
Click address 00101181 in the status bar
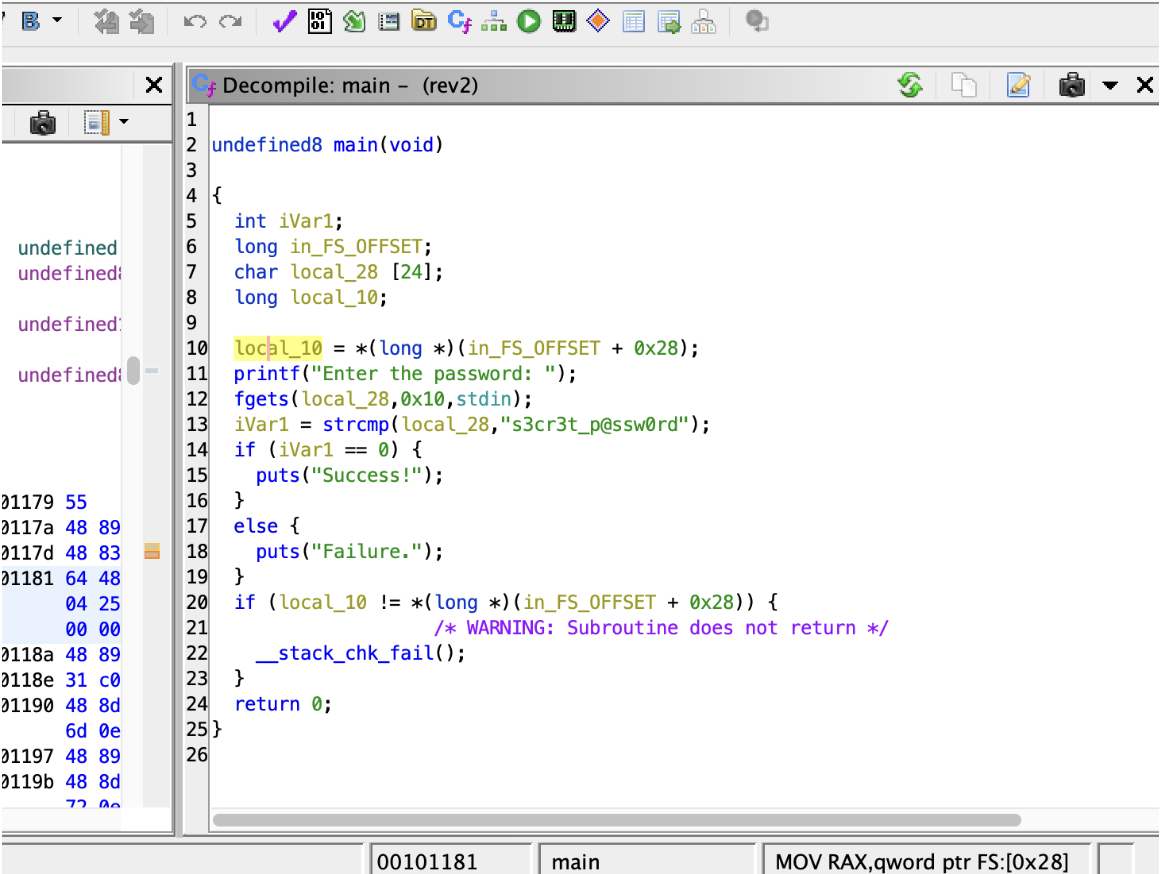point(427,861)
